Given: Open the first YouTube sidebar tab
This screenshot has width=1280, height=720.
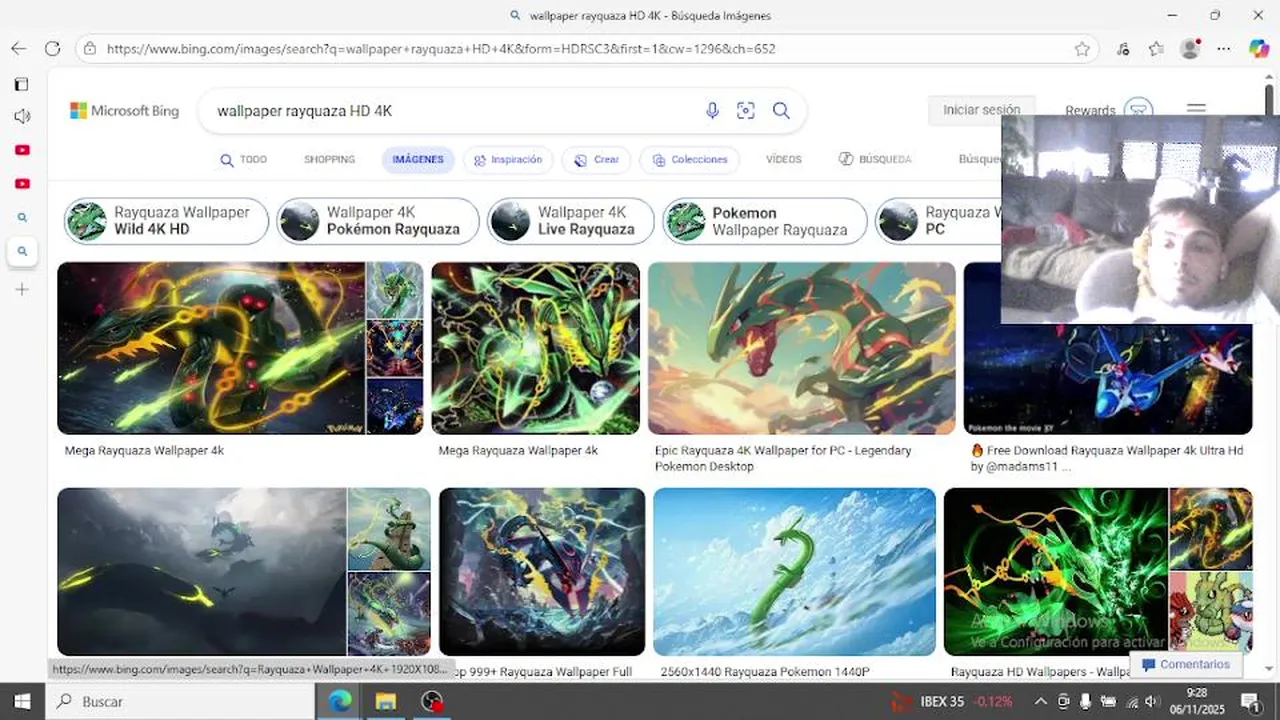Looking at the screenshot, I should point(22,150).
